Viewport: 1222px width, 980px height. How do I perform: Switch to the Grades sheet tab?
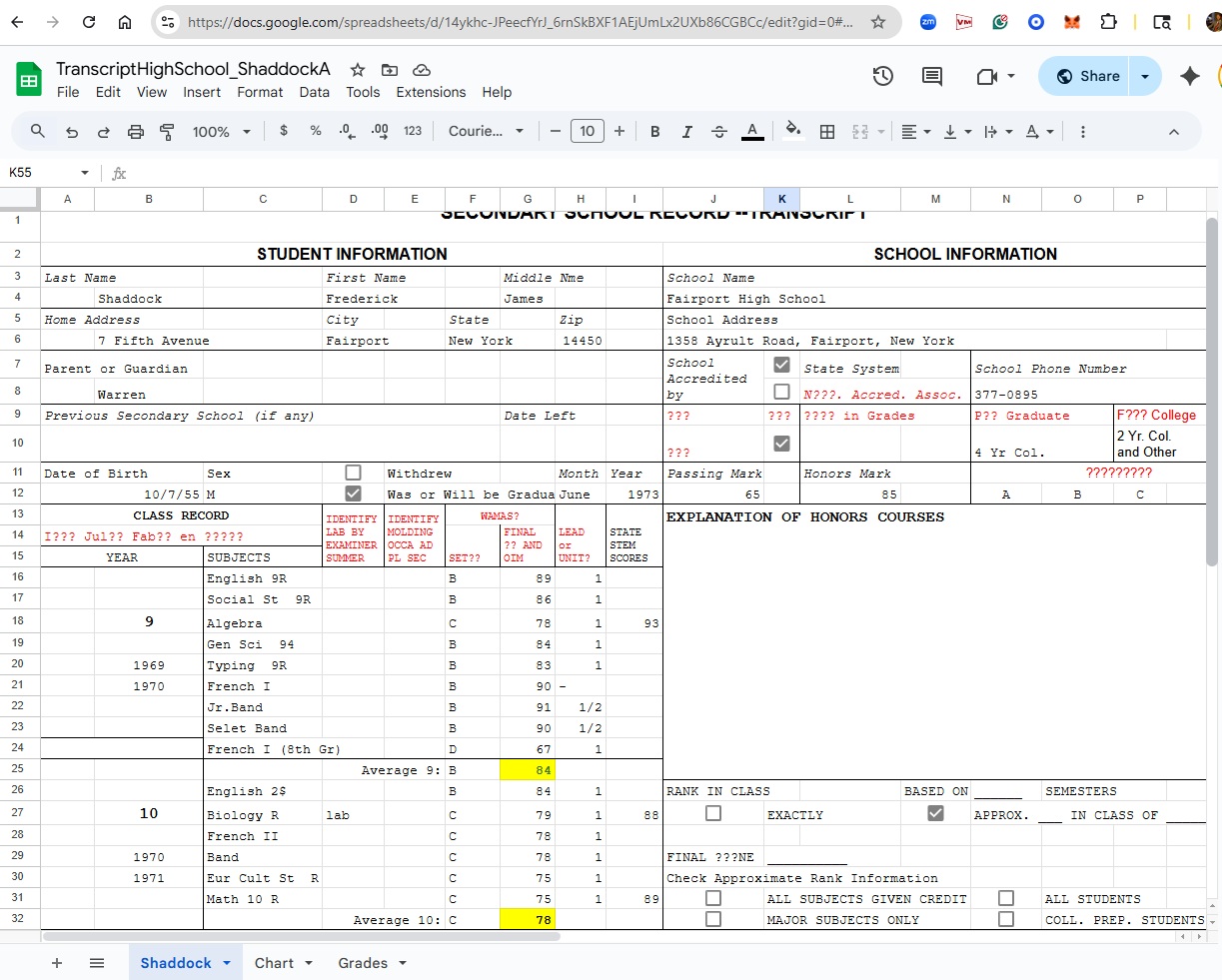click(363, 963)
